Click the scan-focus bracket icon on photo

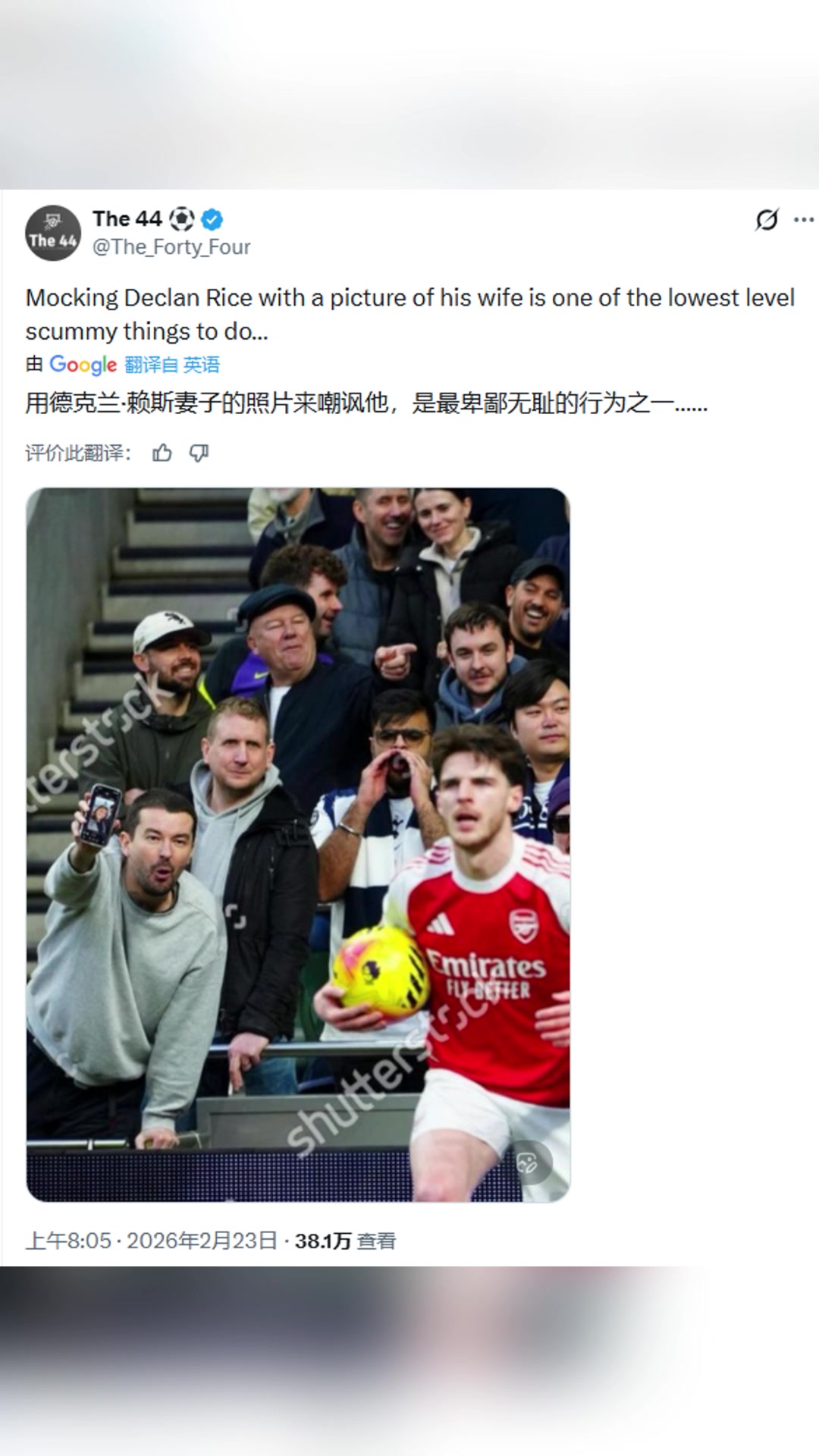click(236, 916)
